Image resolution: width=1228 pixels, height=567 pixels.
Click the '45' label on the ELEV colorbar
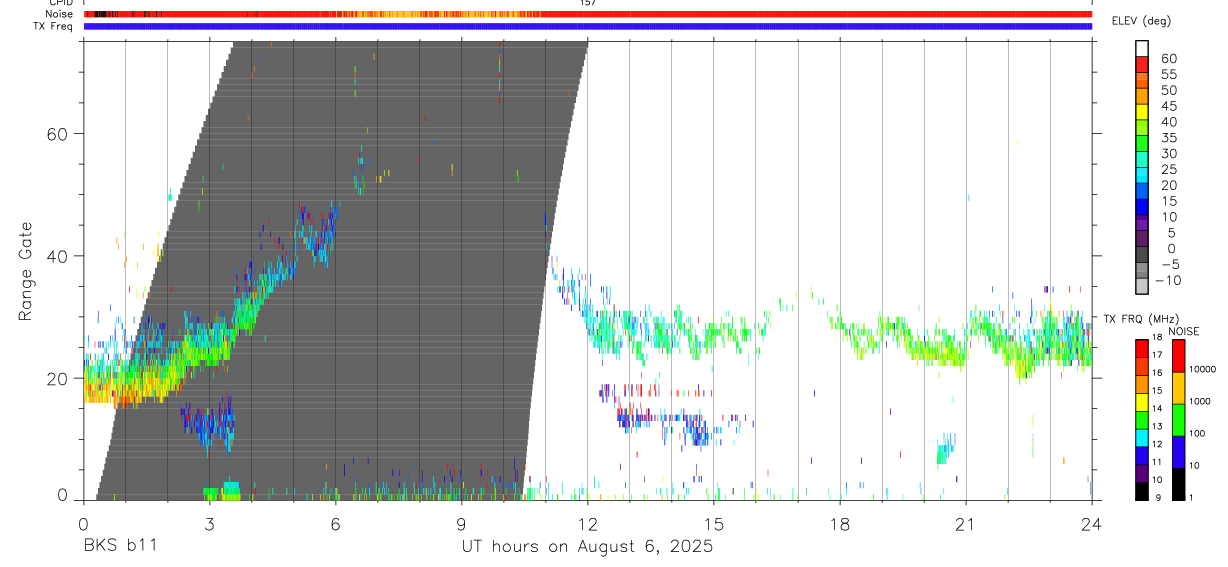click(x=1169, y=106)
